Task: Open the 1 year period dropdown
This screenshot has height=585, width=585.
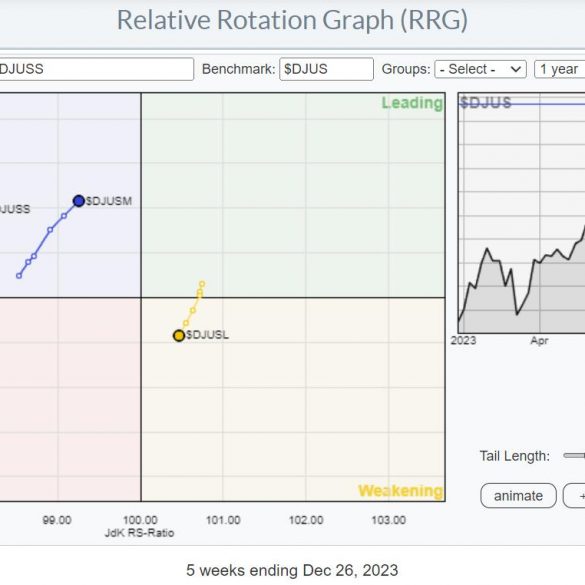Action: click(560, 69)
